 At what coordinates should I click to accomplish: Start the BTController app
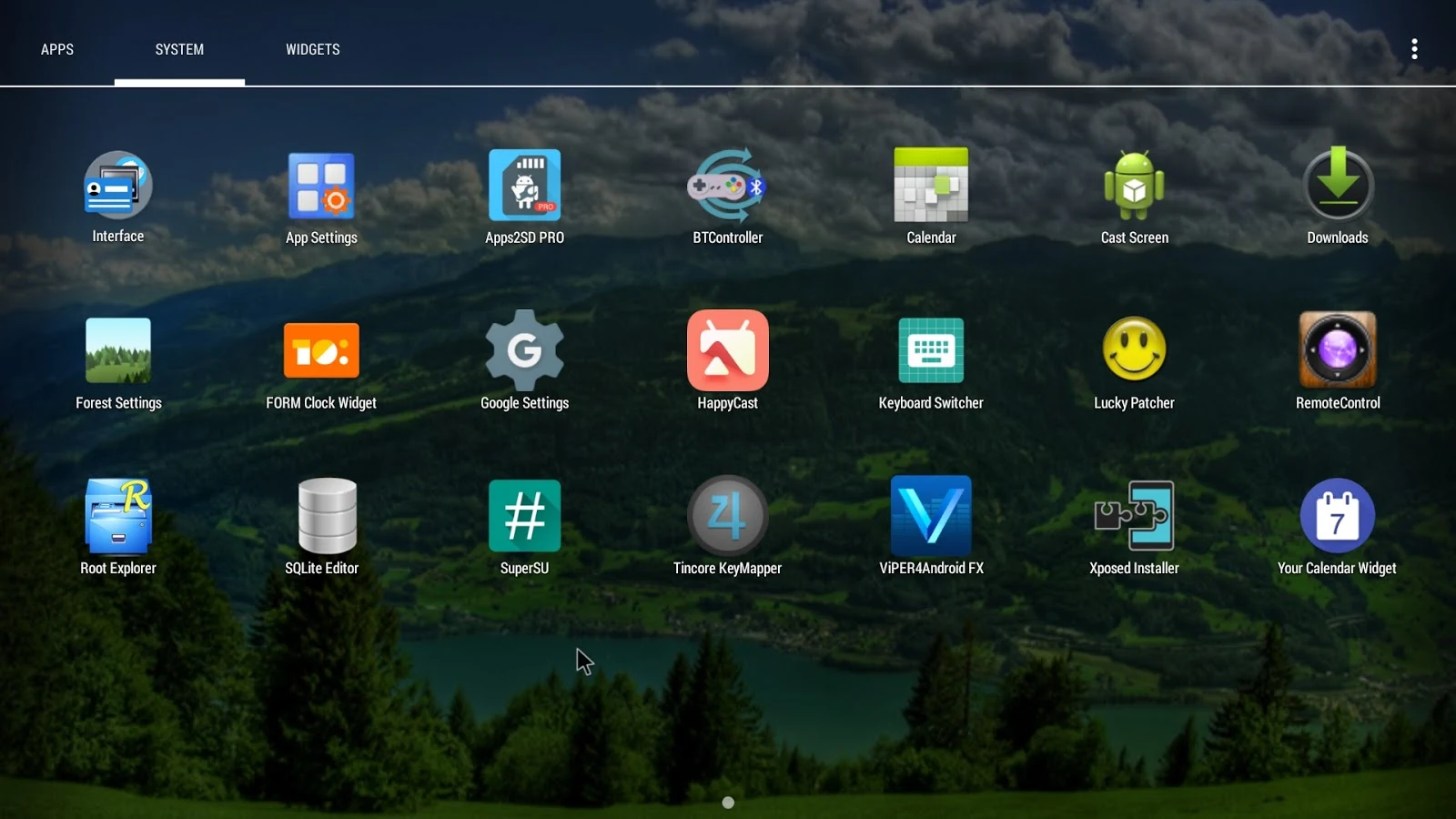728,186
